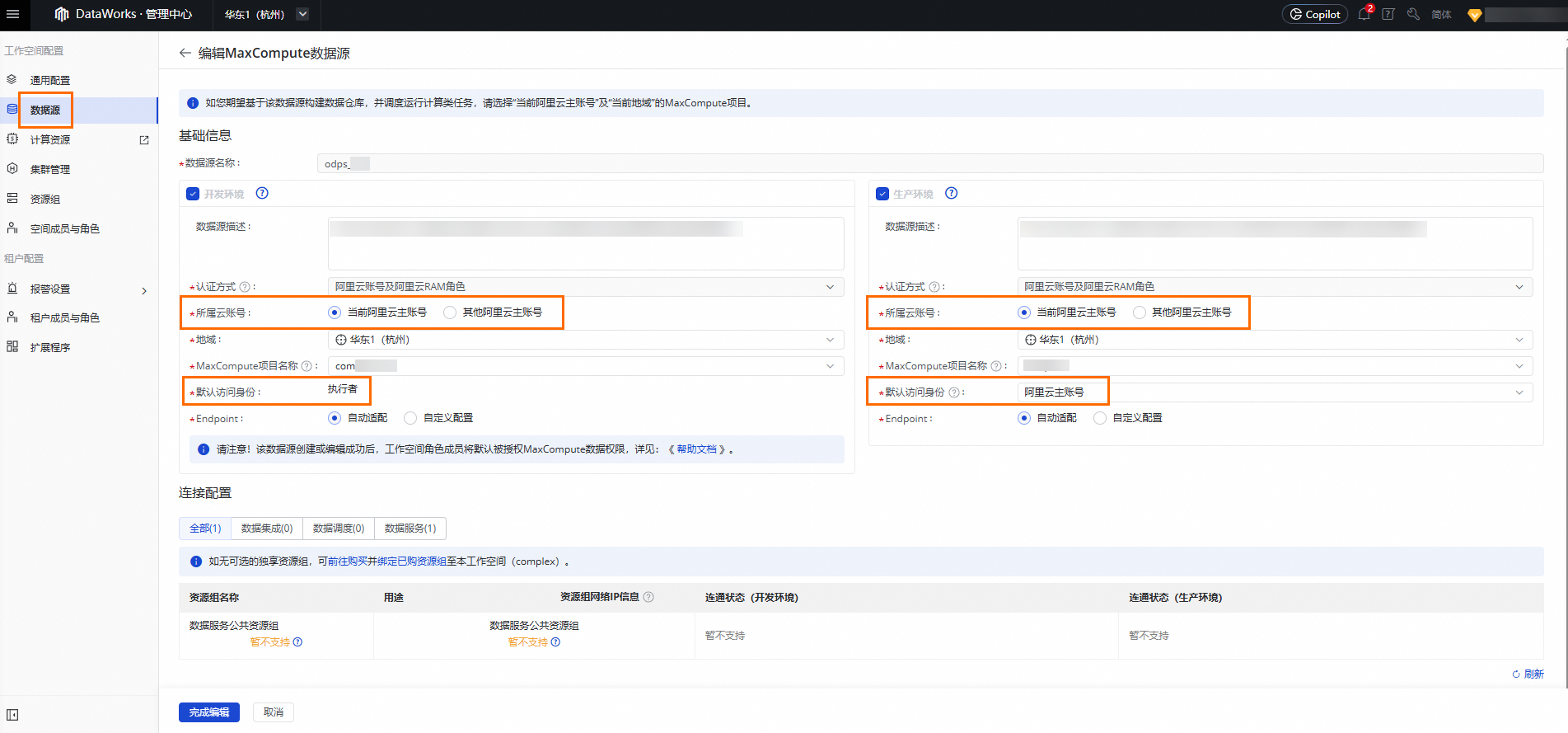Select 其他阿里云主账号 in 开发环境
Screen dimensions: 1568x733
pyautogui.click(x=450, y=312)
